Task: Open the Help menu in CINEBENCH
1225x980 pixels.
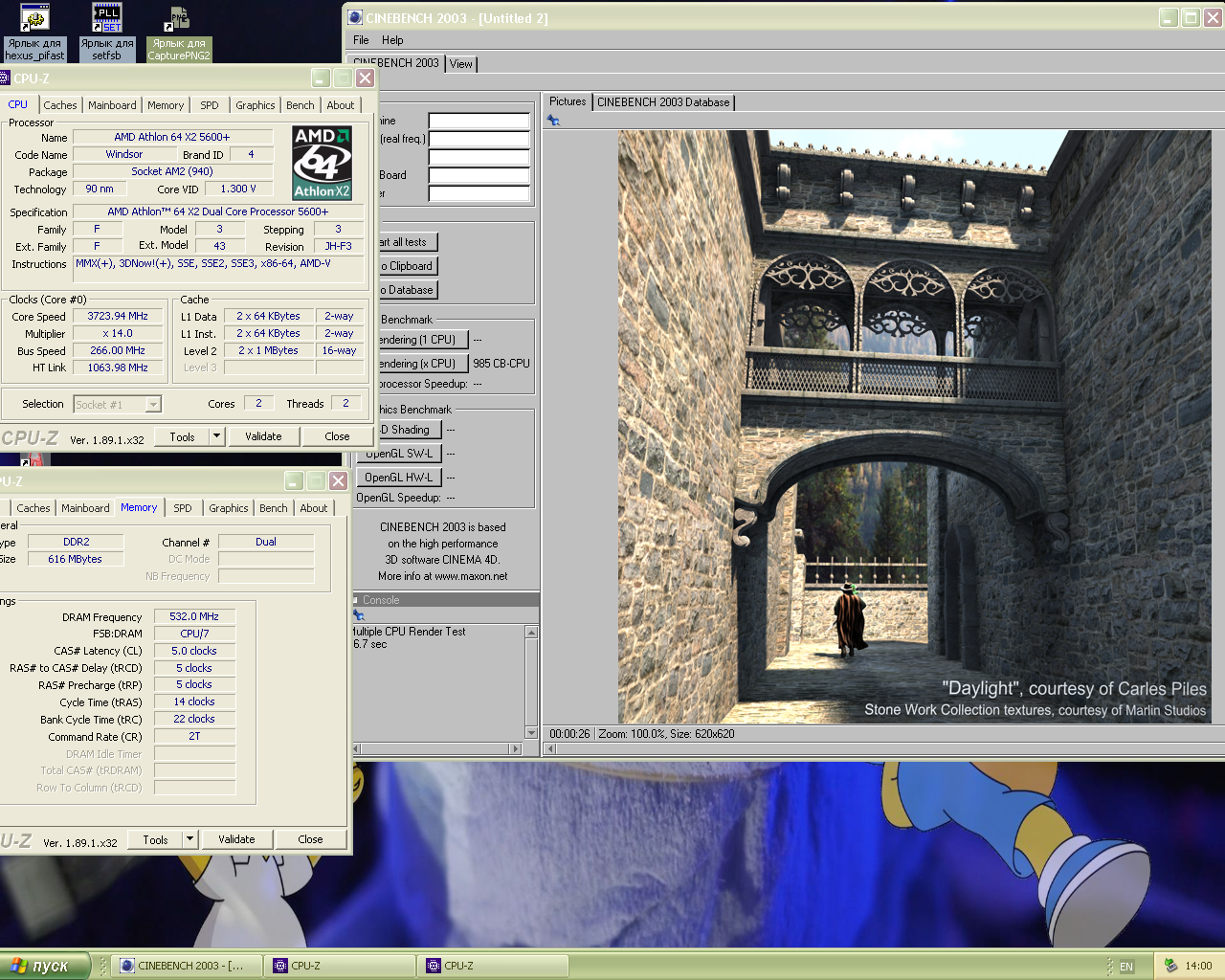Action: click(x=392, y=40)
